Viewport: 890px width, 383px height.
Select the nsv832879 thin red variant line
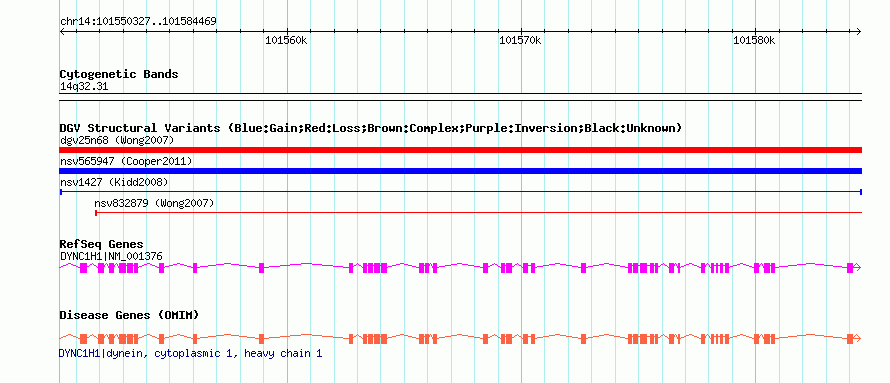pyautogui.click(x=478, y=213)
